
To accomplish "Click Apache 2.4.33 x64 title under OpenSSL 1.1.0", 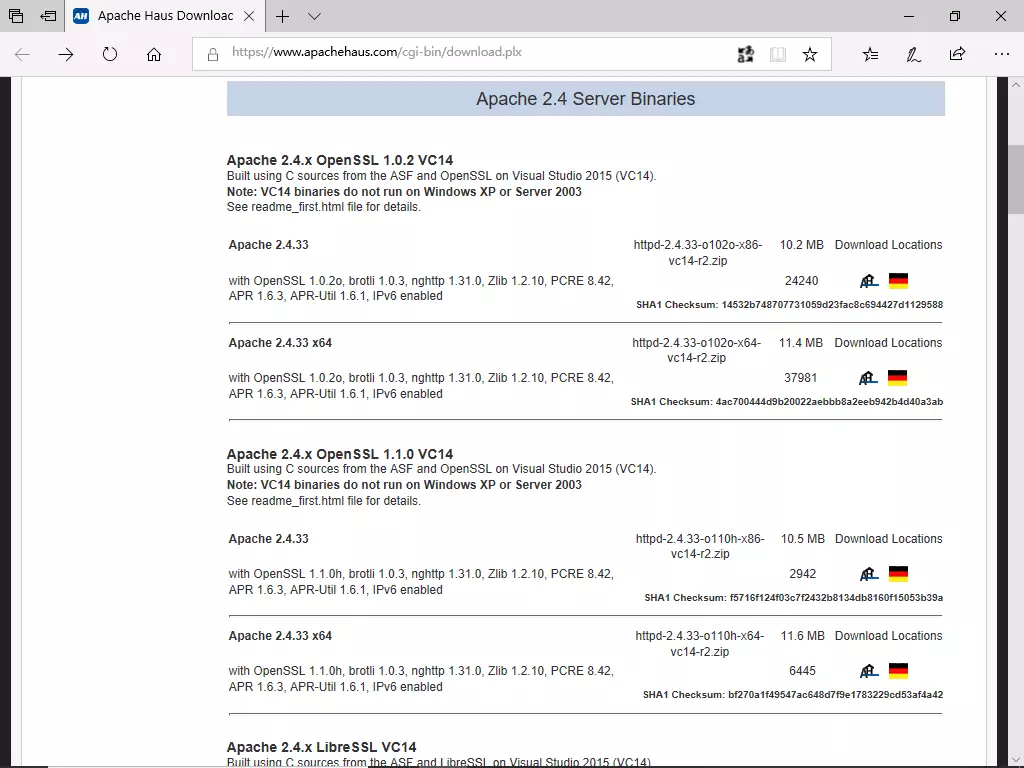I will pyautogui.click(x=280, y=635).
